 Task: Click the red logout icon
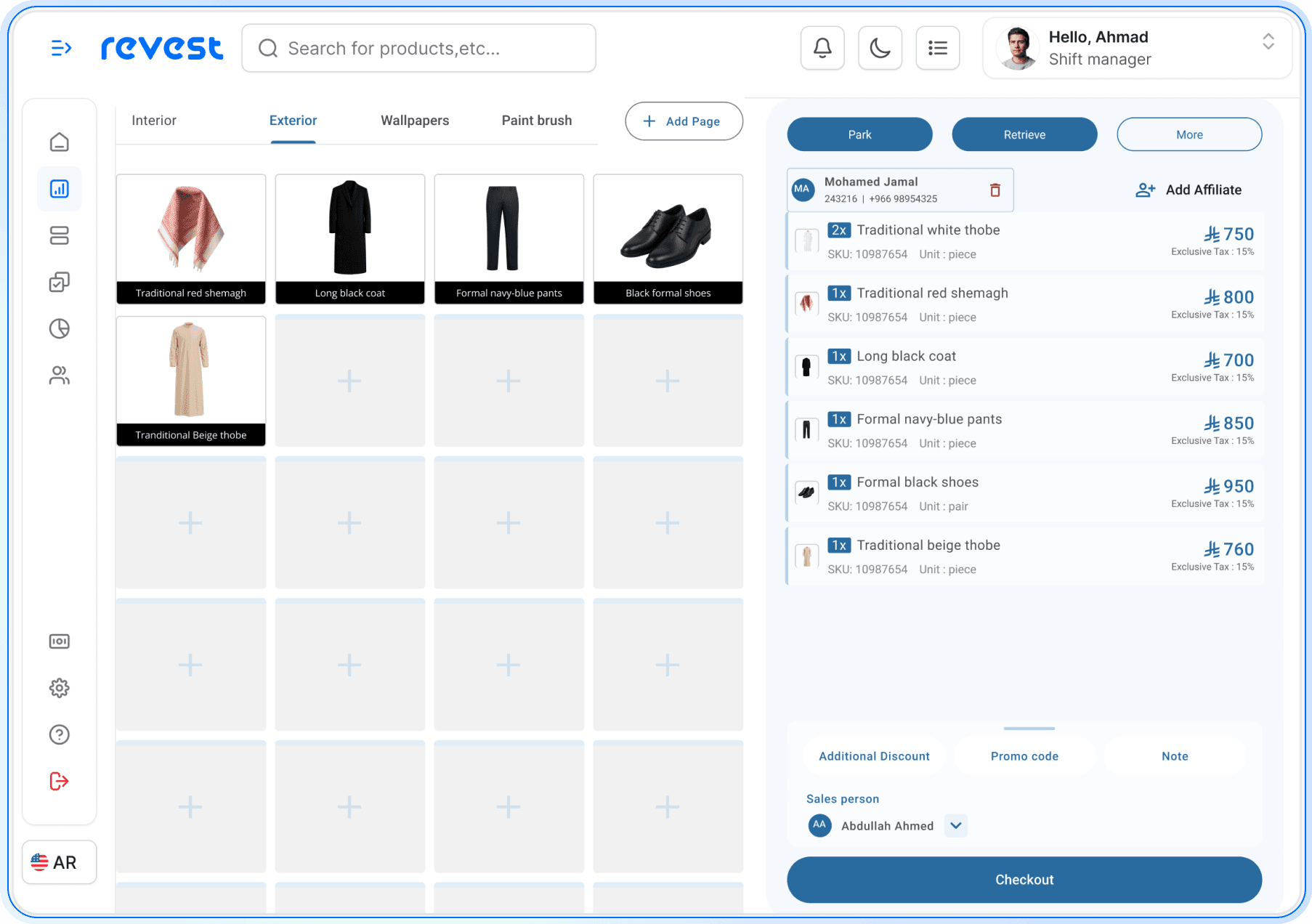[60, 781]
